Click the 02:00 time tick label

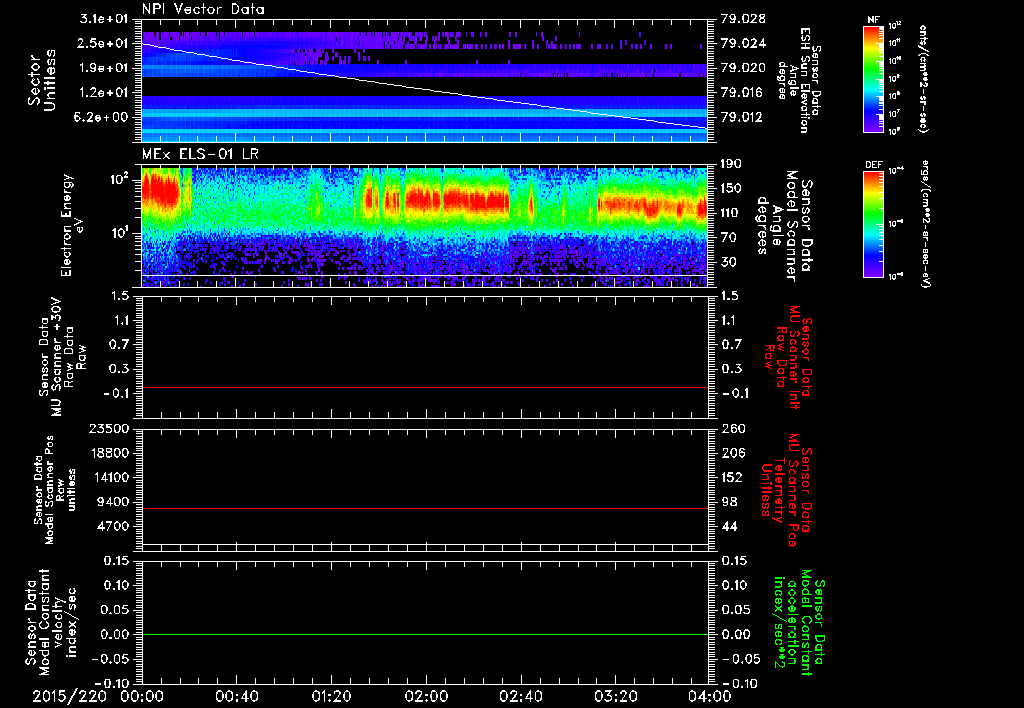coord(426,696)
